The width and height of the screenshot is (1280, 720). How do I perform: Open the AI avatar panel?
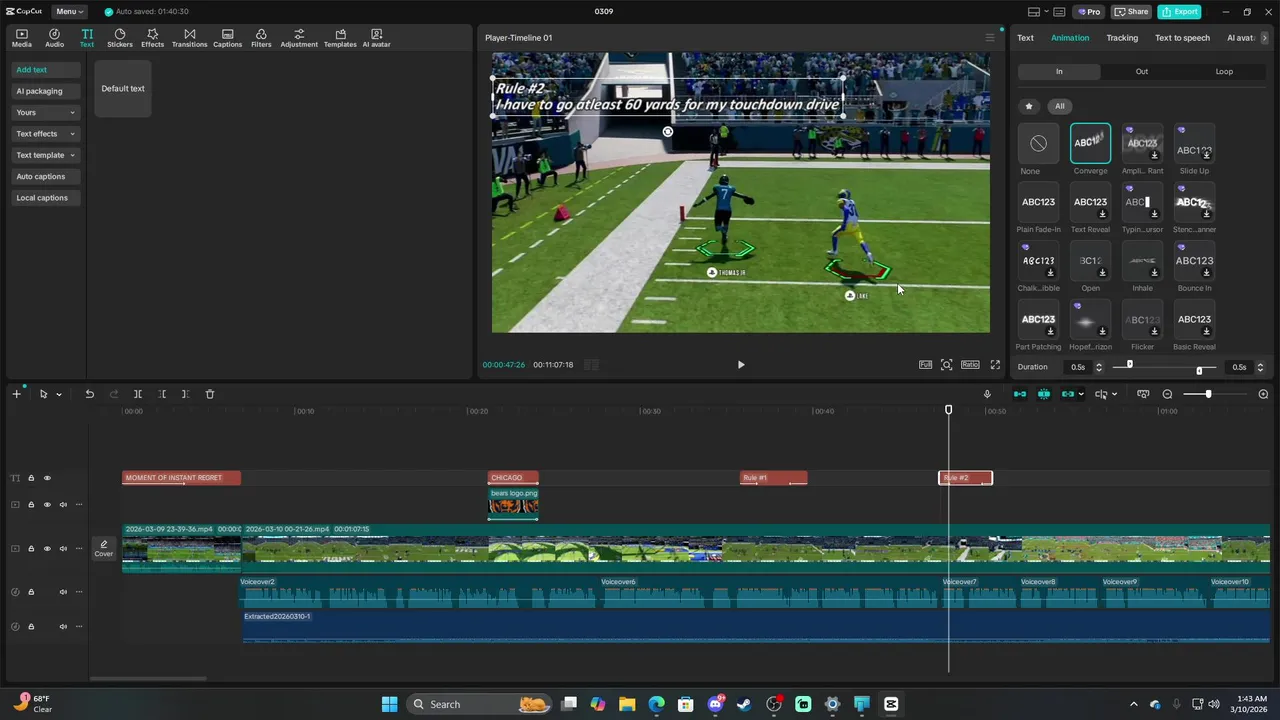(377, 38)
